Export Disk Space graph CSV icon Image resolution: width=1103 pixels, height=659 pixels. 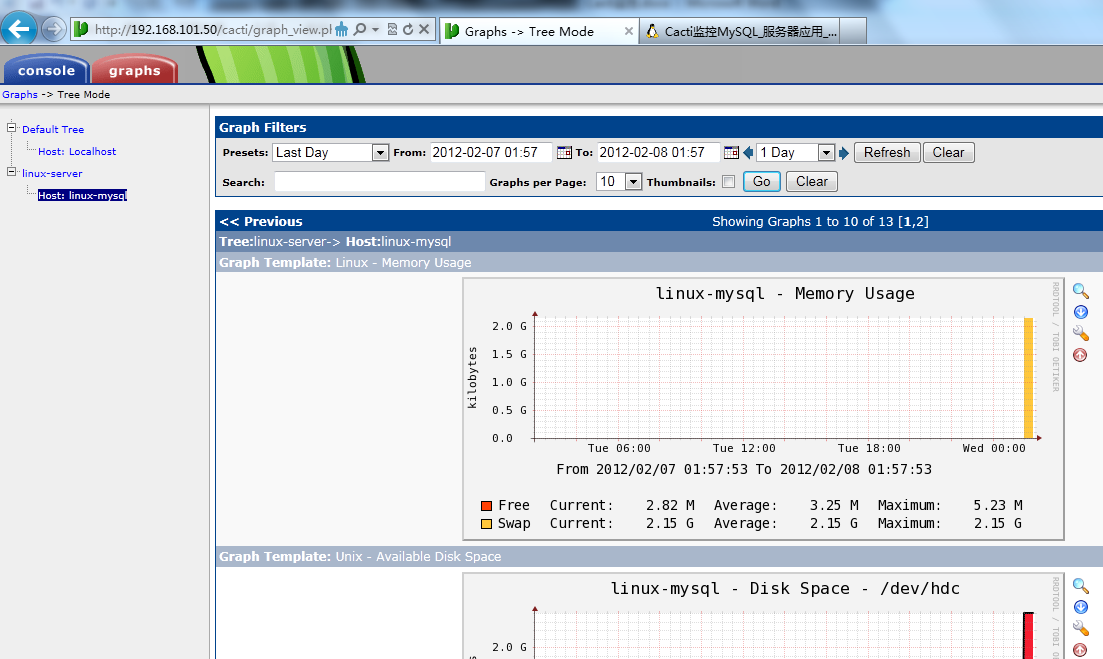[1080, 607]
